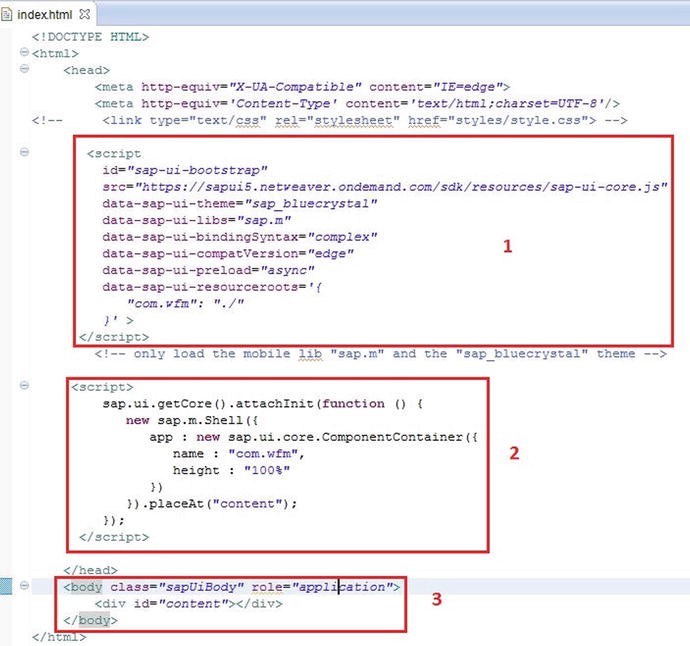Screen dimensions: 690x646
Task: Click the new sap.m.Shell line
Action: coord(192,421)
